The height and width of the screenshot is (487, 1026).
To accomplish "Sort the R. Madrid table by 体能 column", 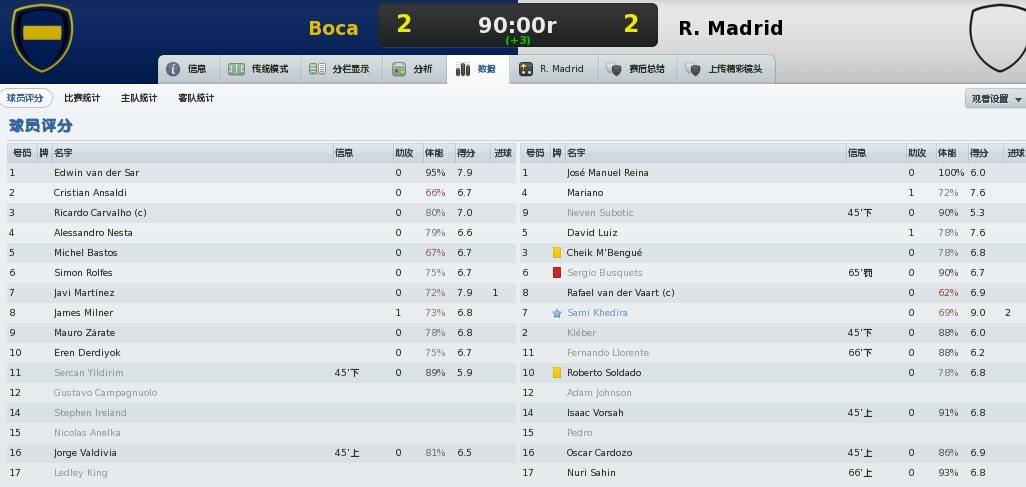I will tap(952, 153).
